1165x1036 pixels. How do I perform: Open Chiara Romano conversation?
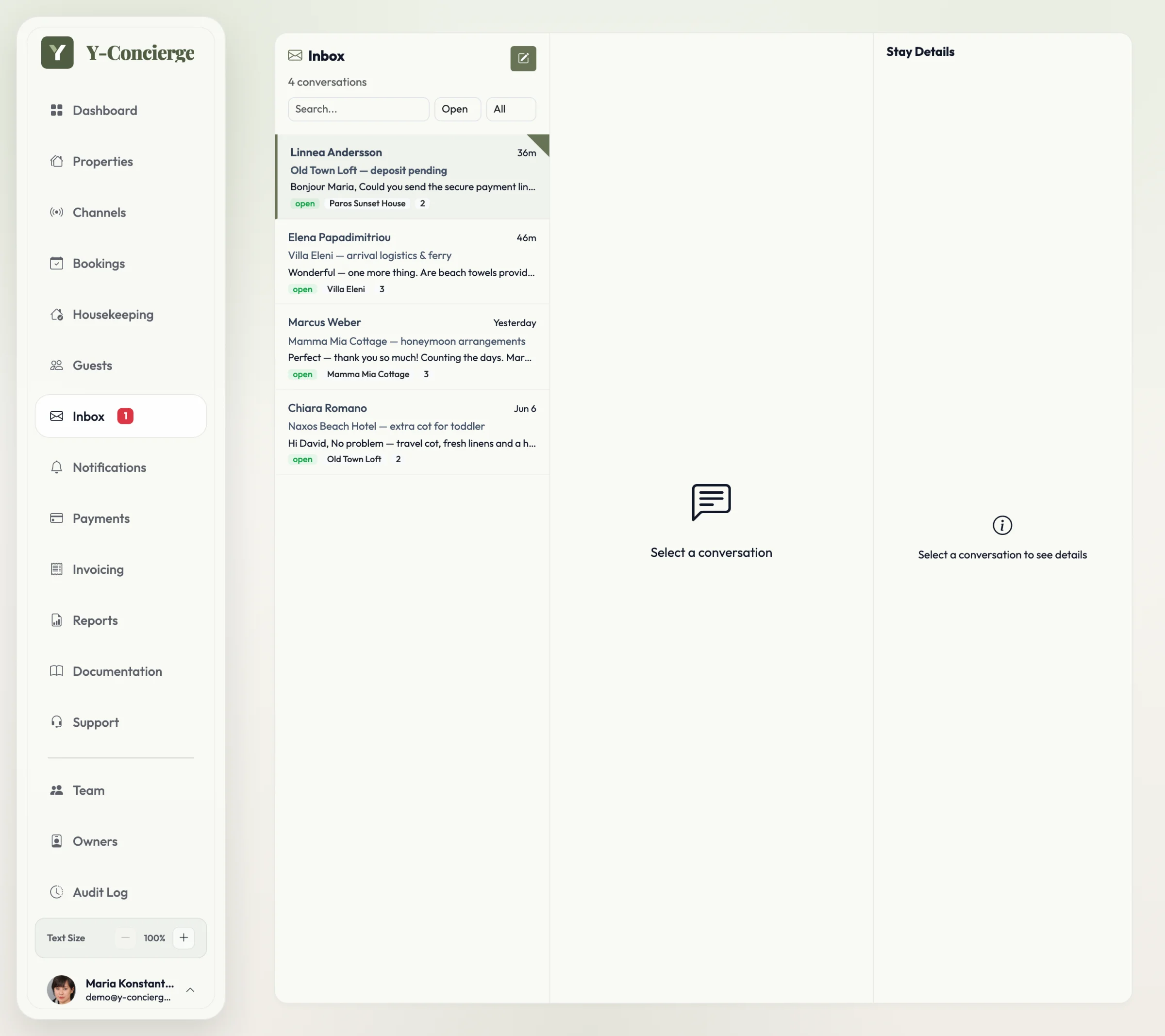413,432
